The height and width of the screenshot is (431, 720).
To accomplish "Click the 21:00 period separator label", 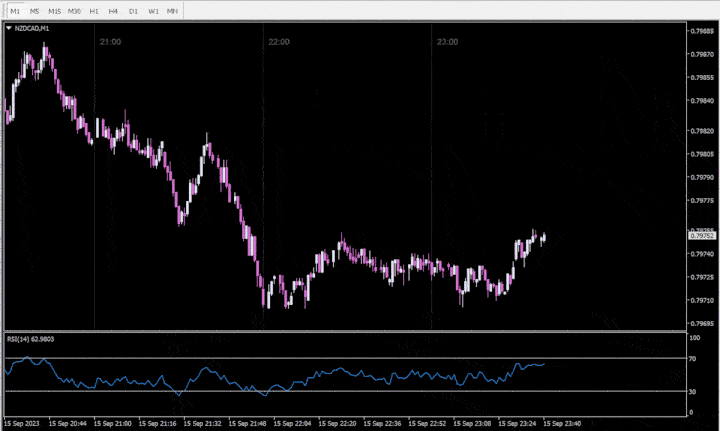I will point(111,42).
